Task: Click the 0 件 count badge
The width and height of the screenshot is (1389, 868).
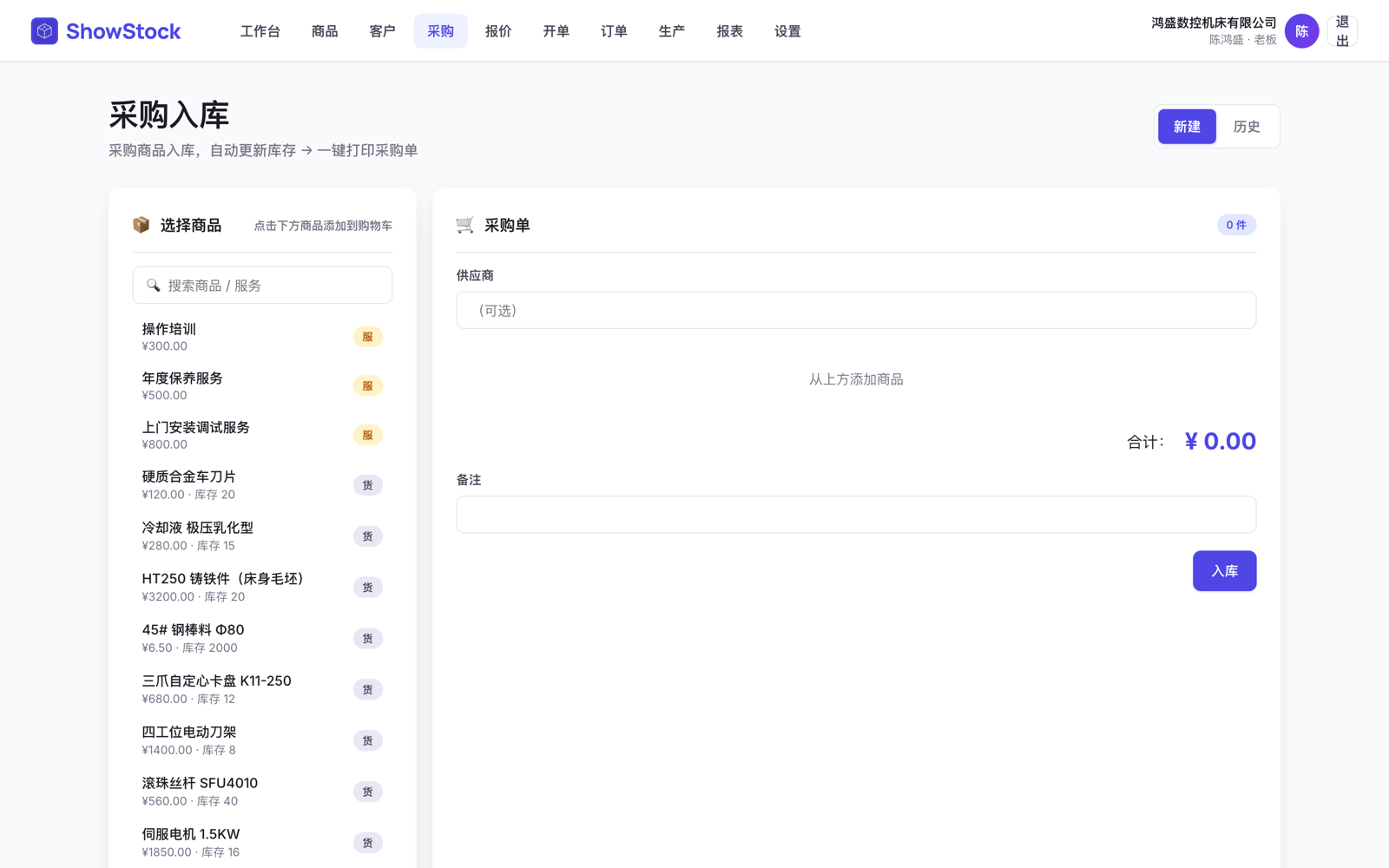Action: [1236, 225]
